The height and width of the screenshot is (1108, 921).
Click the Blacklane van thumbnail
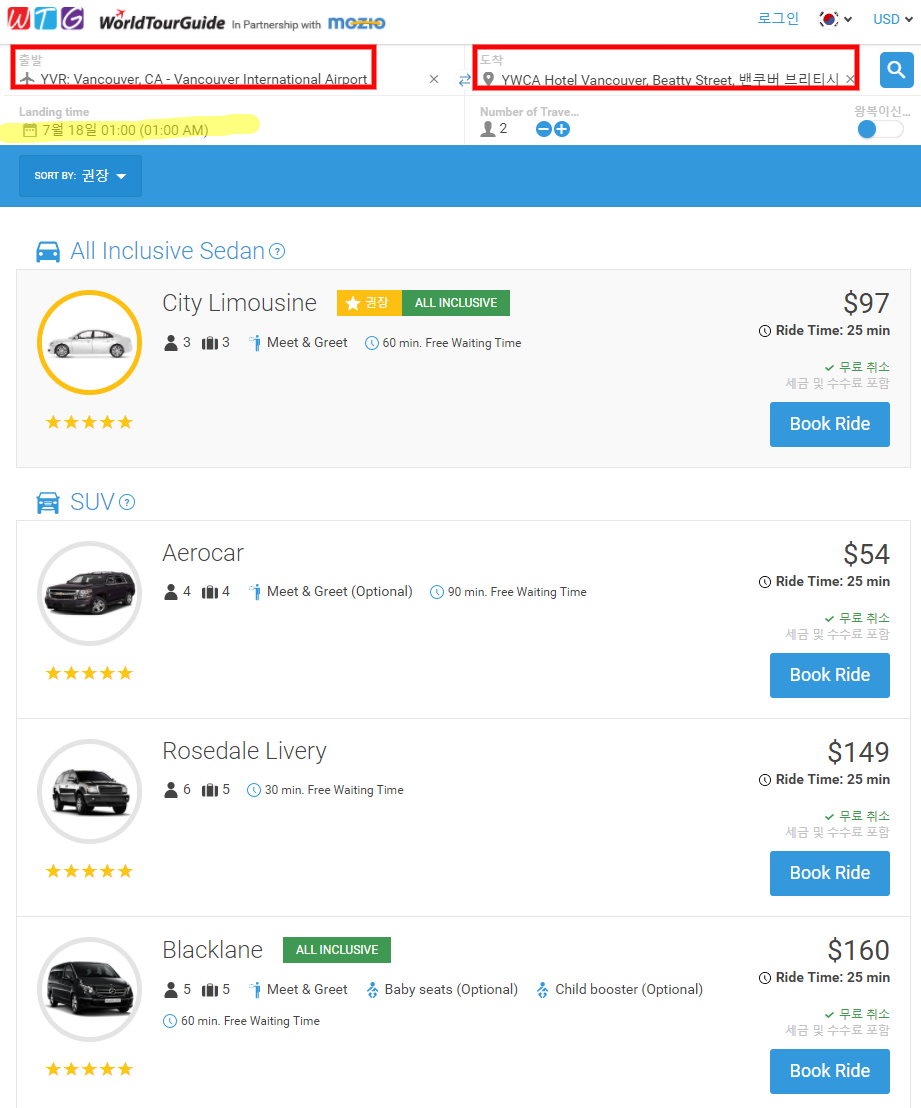pyautogui.click(x=89, y=989)
